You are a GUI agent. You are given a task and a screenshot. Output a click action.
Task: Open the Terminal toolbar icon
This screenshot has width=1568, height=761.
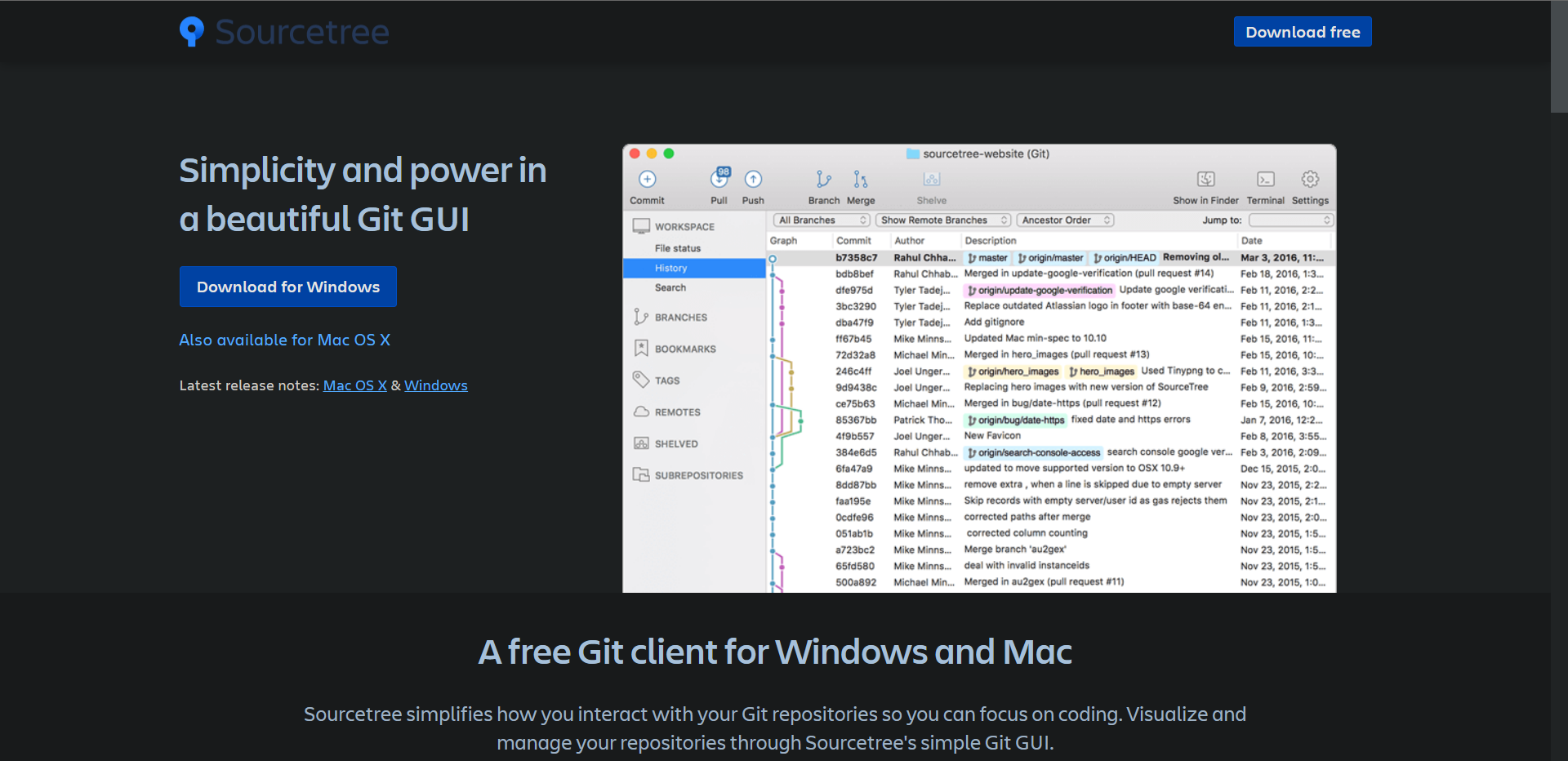click(x=1266, y=179)
